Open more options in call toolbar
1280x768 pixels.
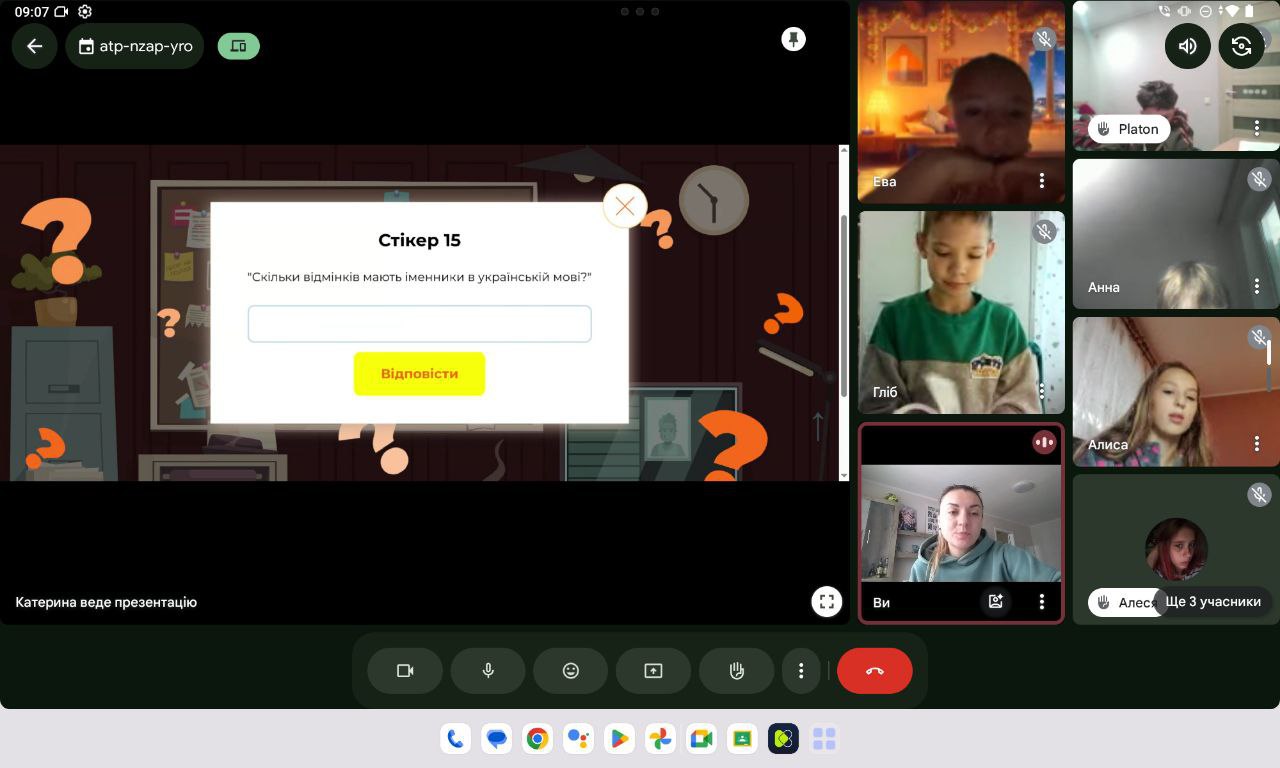tap(800, 671)
